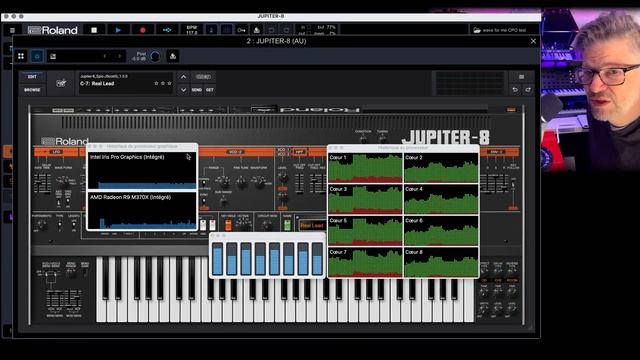This screenshot has width=640, height=360.
Task: Click the ENV-2 section header
Action: (496, 152)
